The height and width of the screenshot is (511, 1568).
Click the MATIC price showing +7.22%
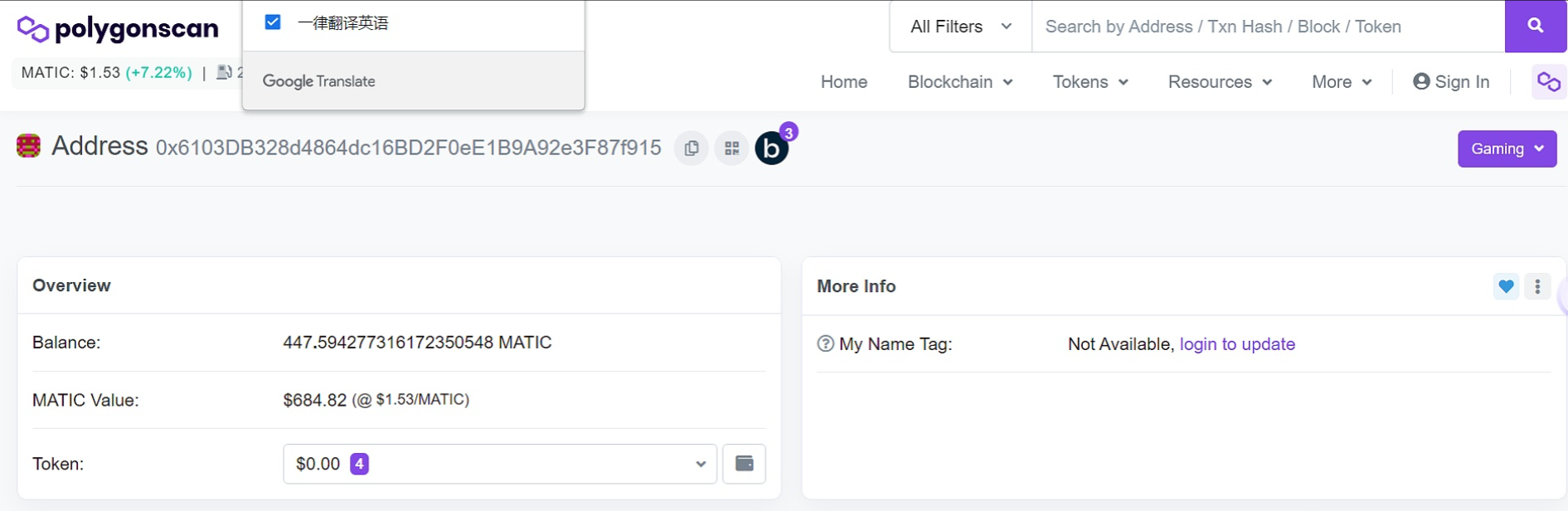(104, 72)
